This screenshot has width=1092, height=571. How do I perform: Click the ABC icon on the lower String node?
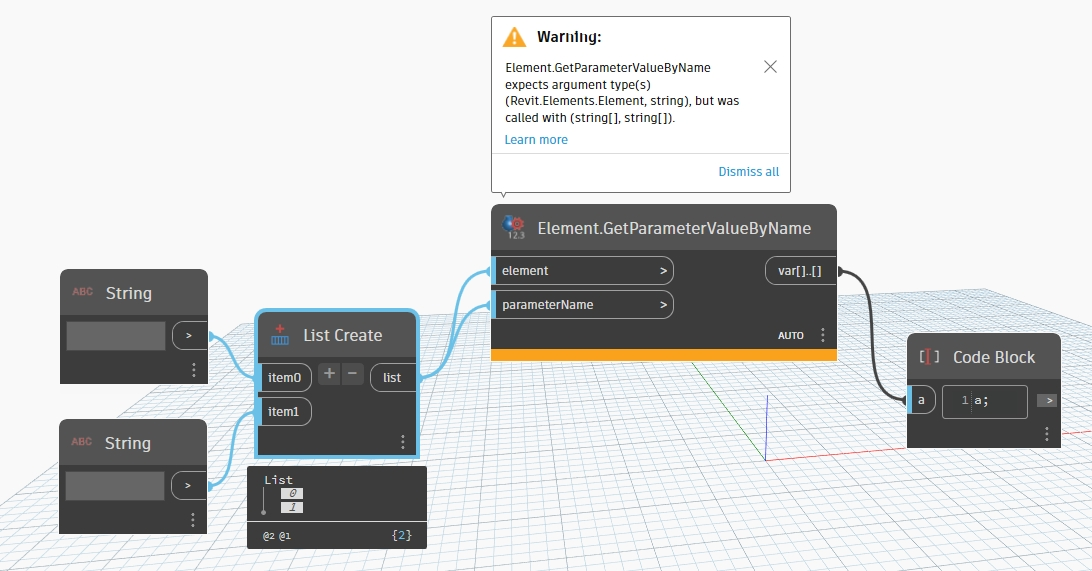click(x=82, y=442)
